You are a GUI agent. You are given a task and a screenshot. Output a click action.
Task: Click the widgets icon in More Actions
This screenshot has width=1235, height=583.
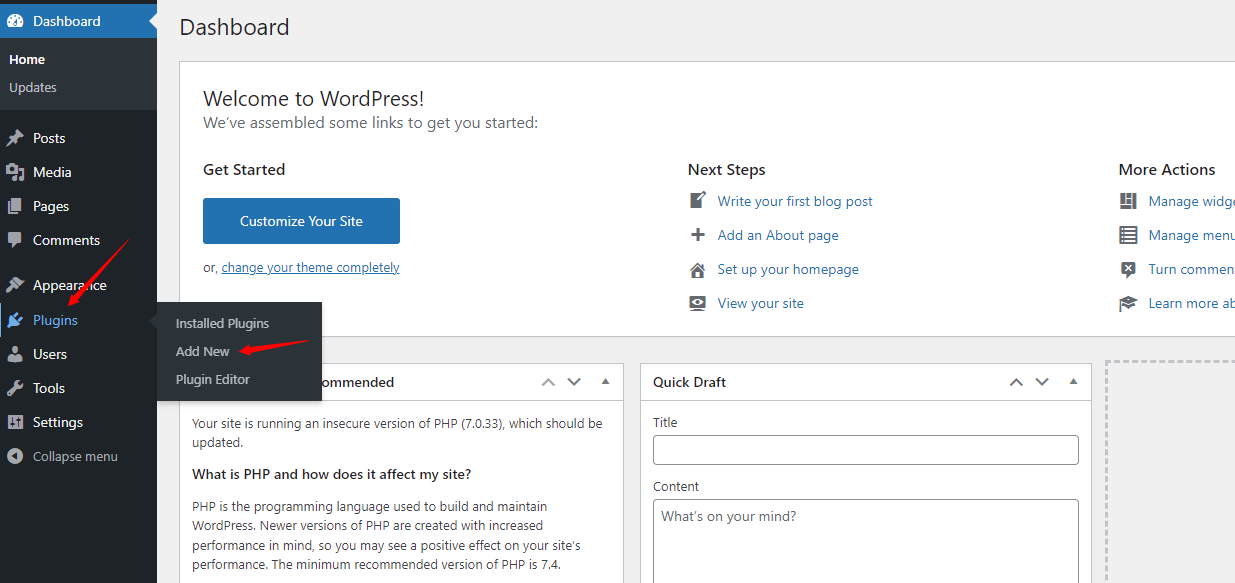tap(1128, 201)
